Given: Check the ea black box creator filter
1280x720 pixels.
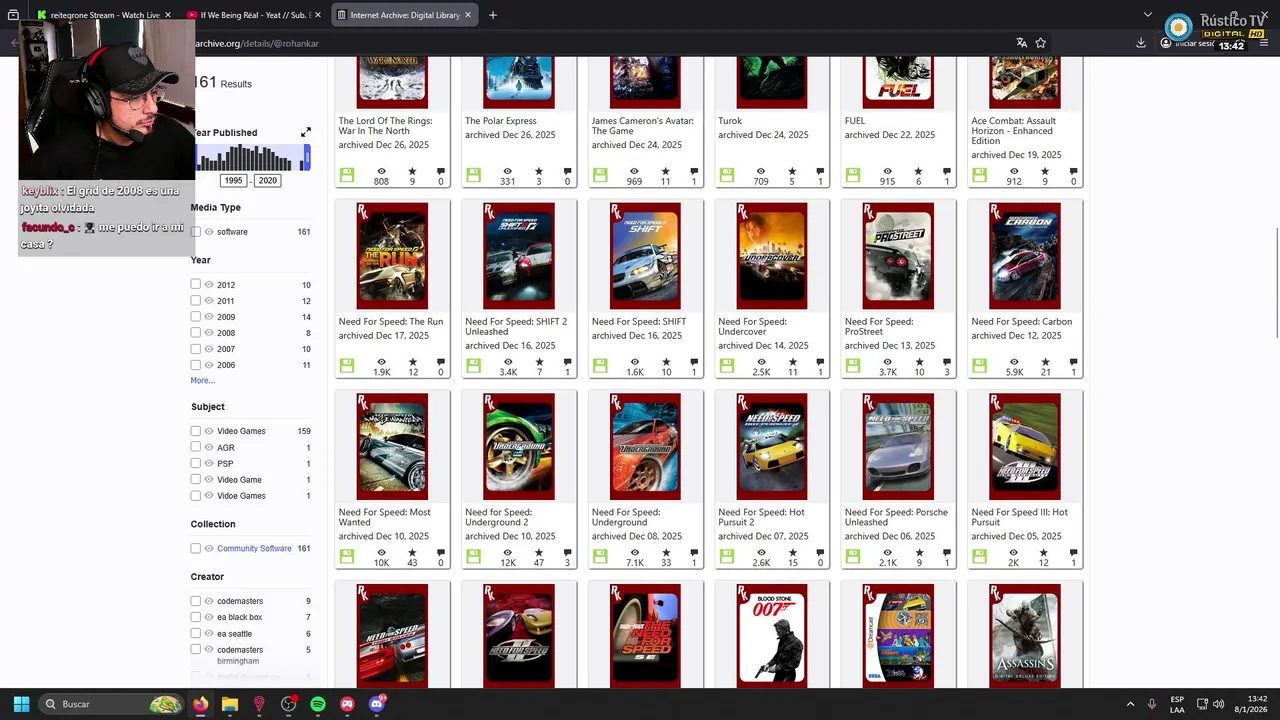Looking at the screenshot, I should click(196, 617).
